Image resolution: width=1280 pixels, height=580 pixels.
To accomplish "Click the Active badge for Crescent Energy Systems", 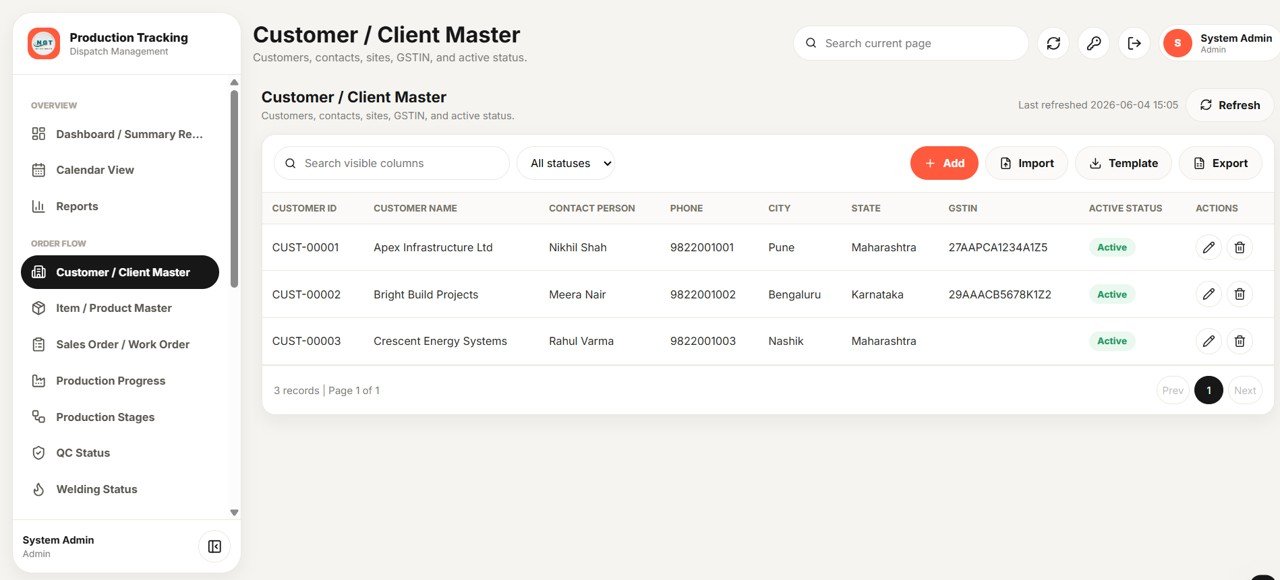I will tap(1112, 341).
